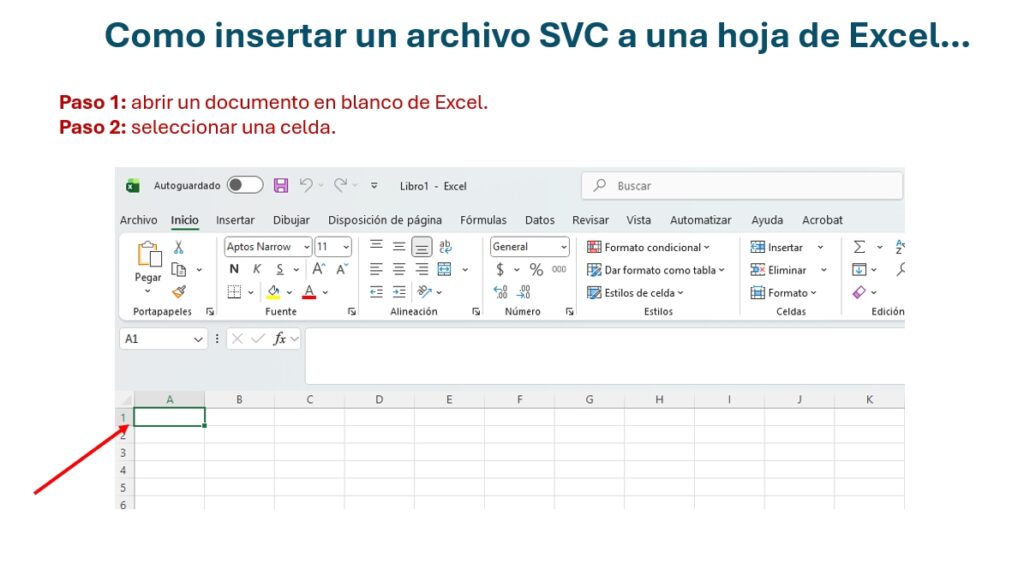Select the Format Painter brush
The image size is (1024, 570).
click(x=179, y=292)
